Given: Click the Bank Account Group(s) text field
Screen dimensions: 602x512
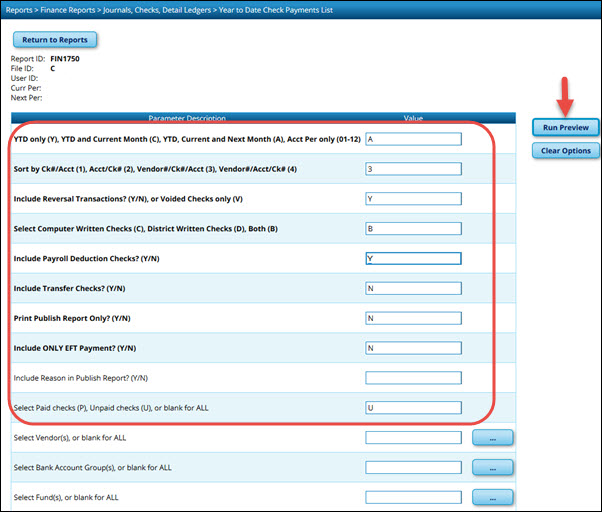Looking at the screenshot, I should (413, 468).
